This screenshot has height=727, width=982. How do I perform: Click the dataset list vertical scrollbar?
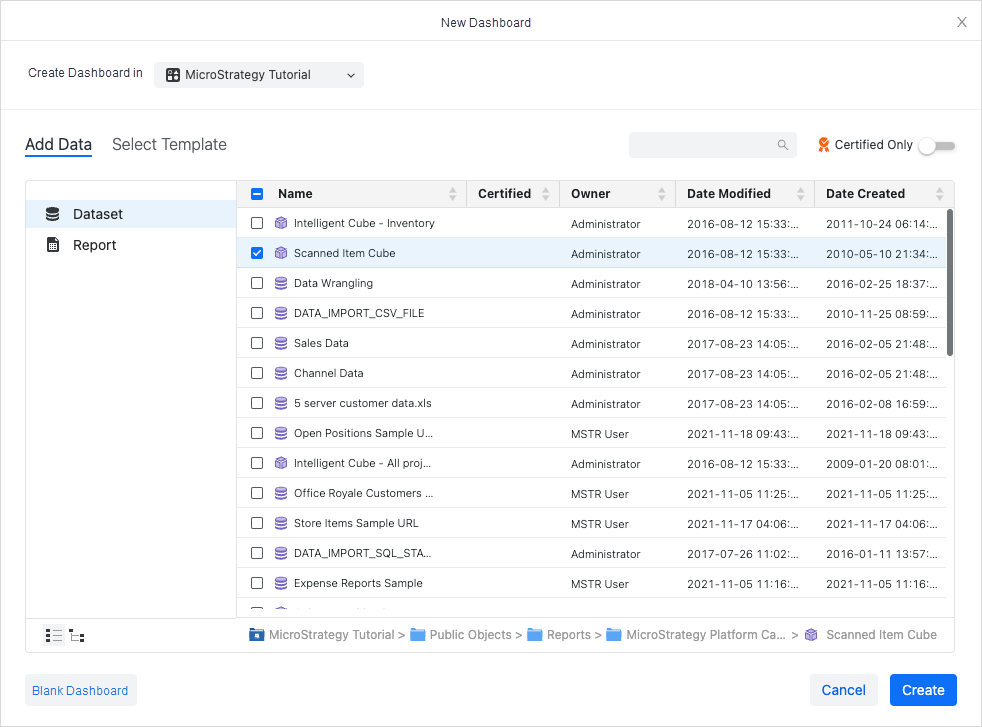(x=950, y=282)
